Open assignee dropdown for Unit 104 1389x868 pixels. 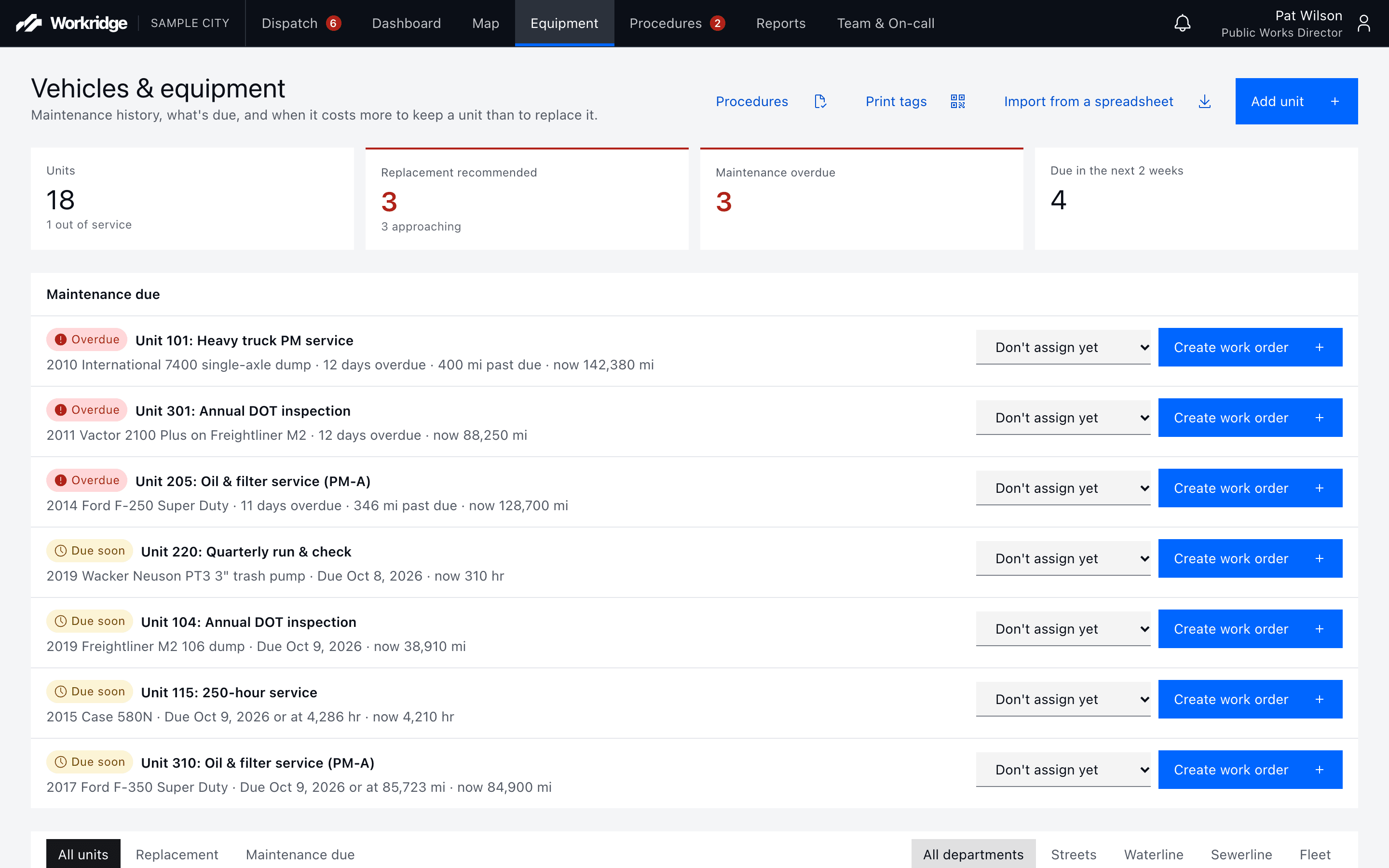(x=1063, y=629)
